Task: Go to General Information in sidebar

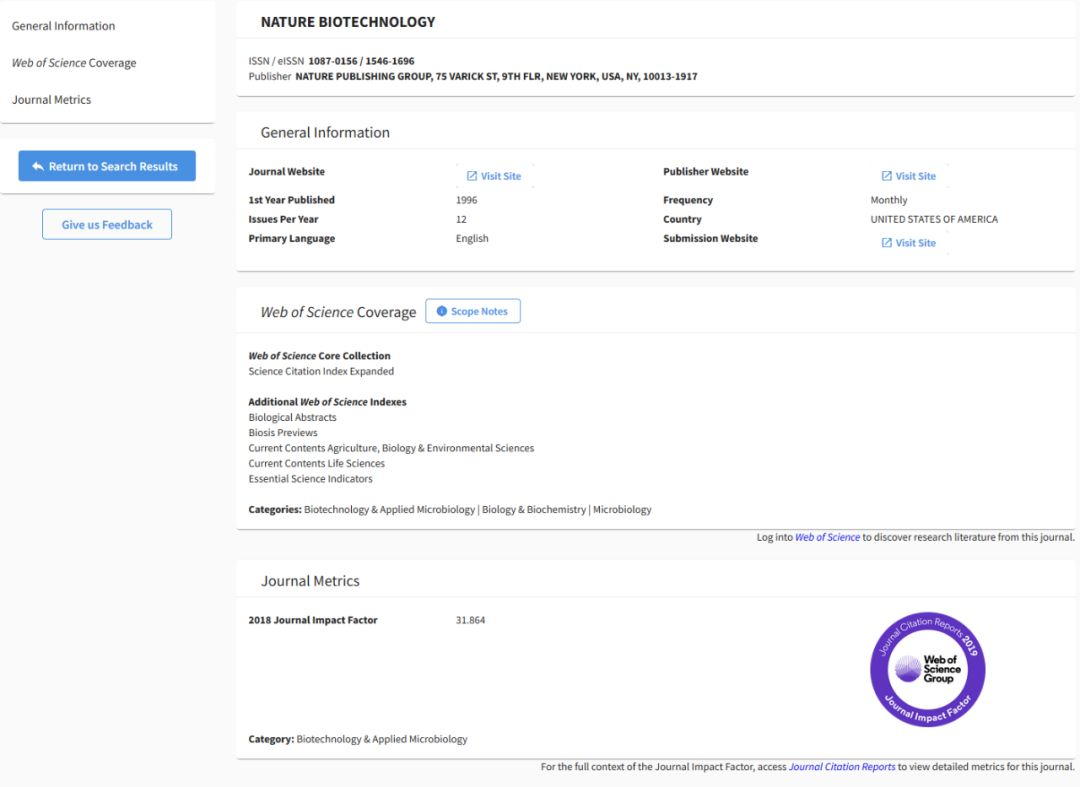Action: 63,26
